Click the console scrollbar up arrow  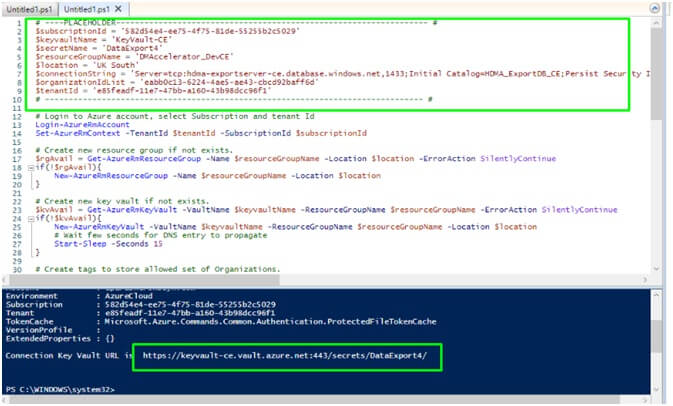click(x=657, y=295)
